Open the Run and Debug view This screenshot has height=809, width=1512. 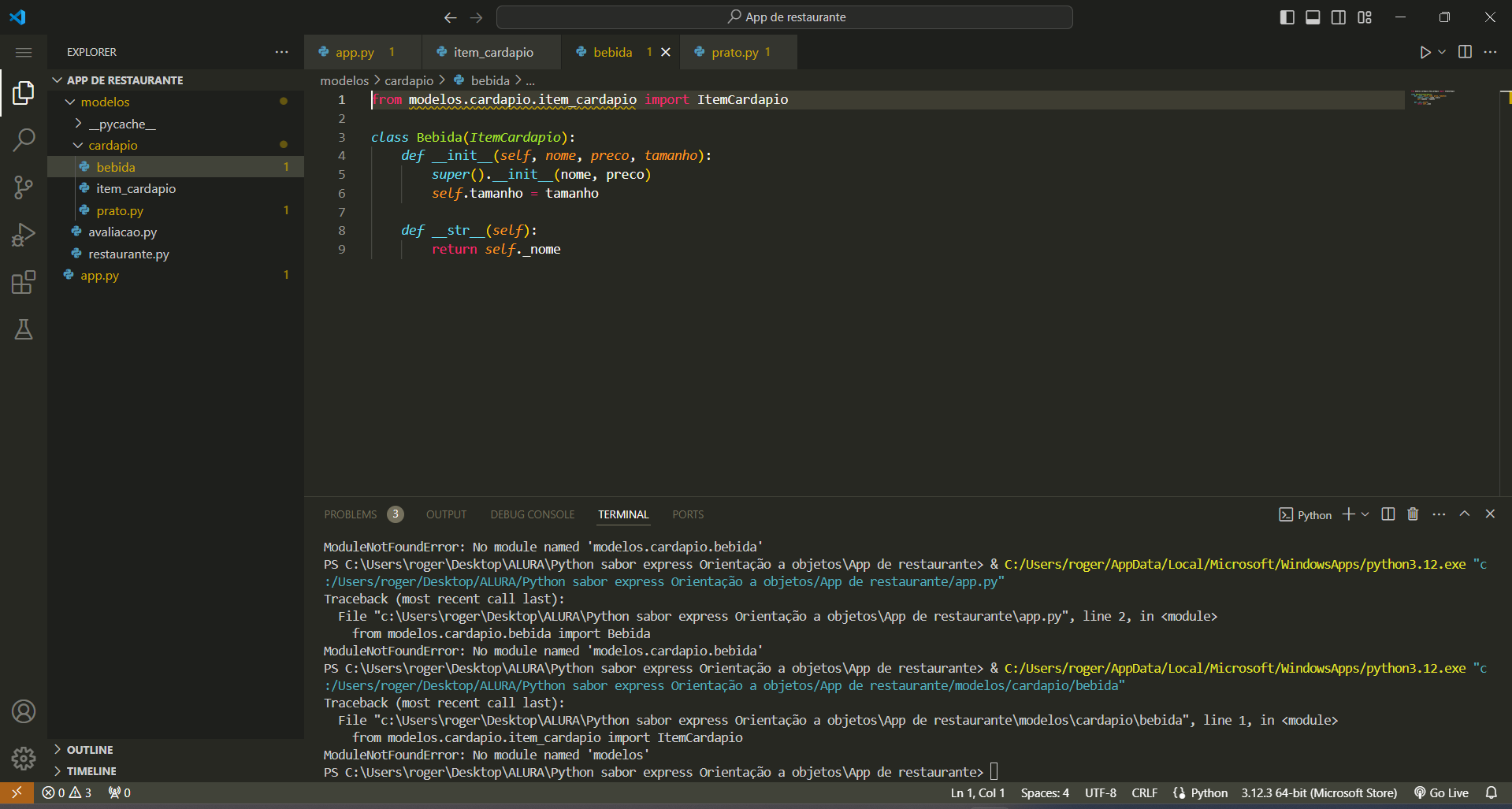pyautogui.click(x=24, y=235)
